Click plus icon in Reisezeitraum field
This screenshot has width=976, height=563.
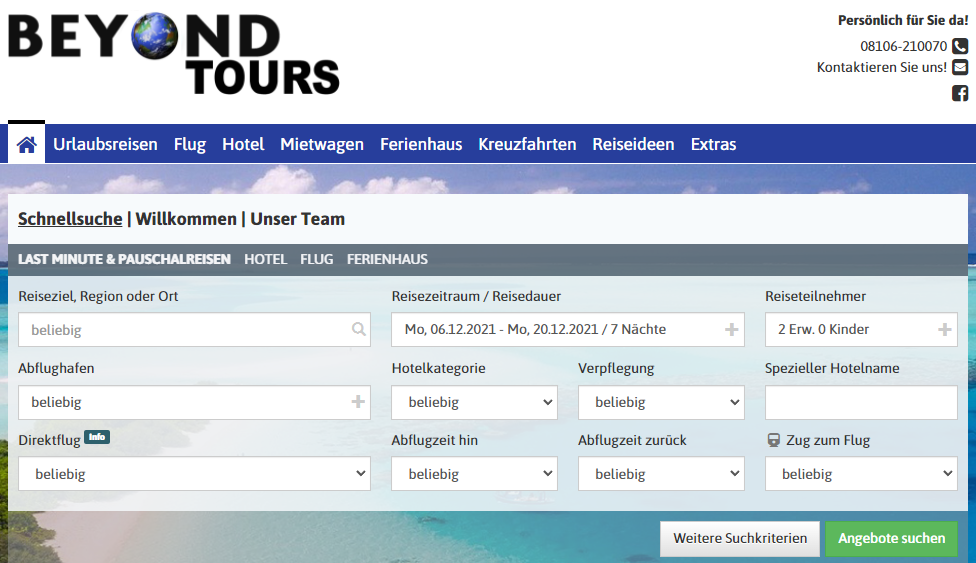[x=731, y=329]
